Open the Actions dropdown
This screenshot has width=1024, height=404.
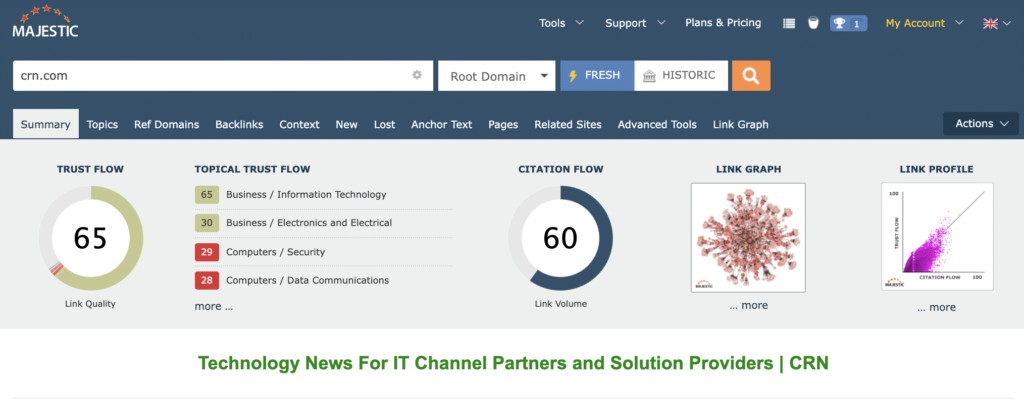click(x=981, y=123)
